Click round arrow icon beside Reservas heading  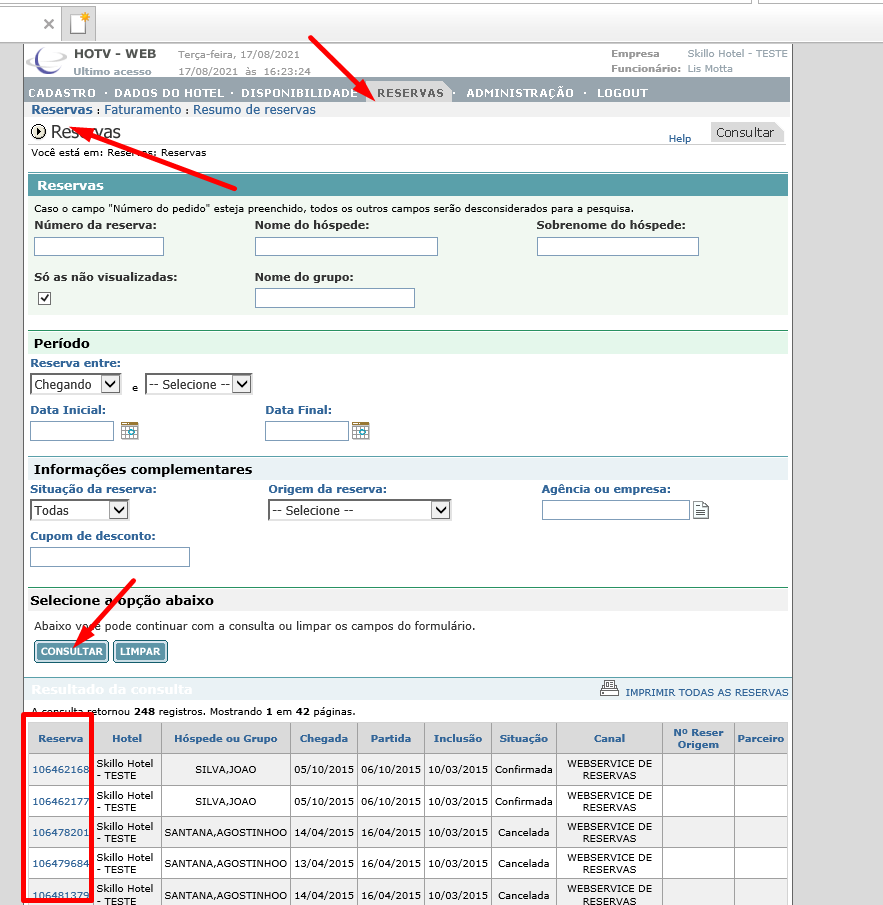pos(38,132)
